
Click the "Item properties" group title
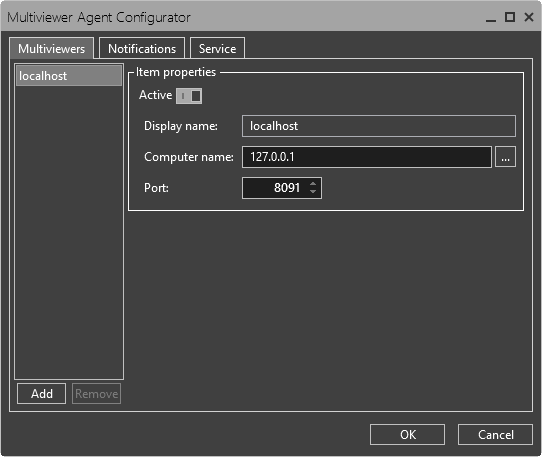(x=176, y=72)
